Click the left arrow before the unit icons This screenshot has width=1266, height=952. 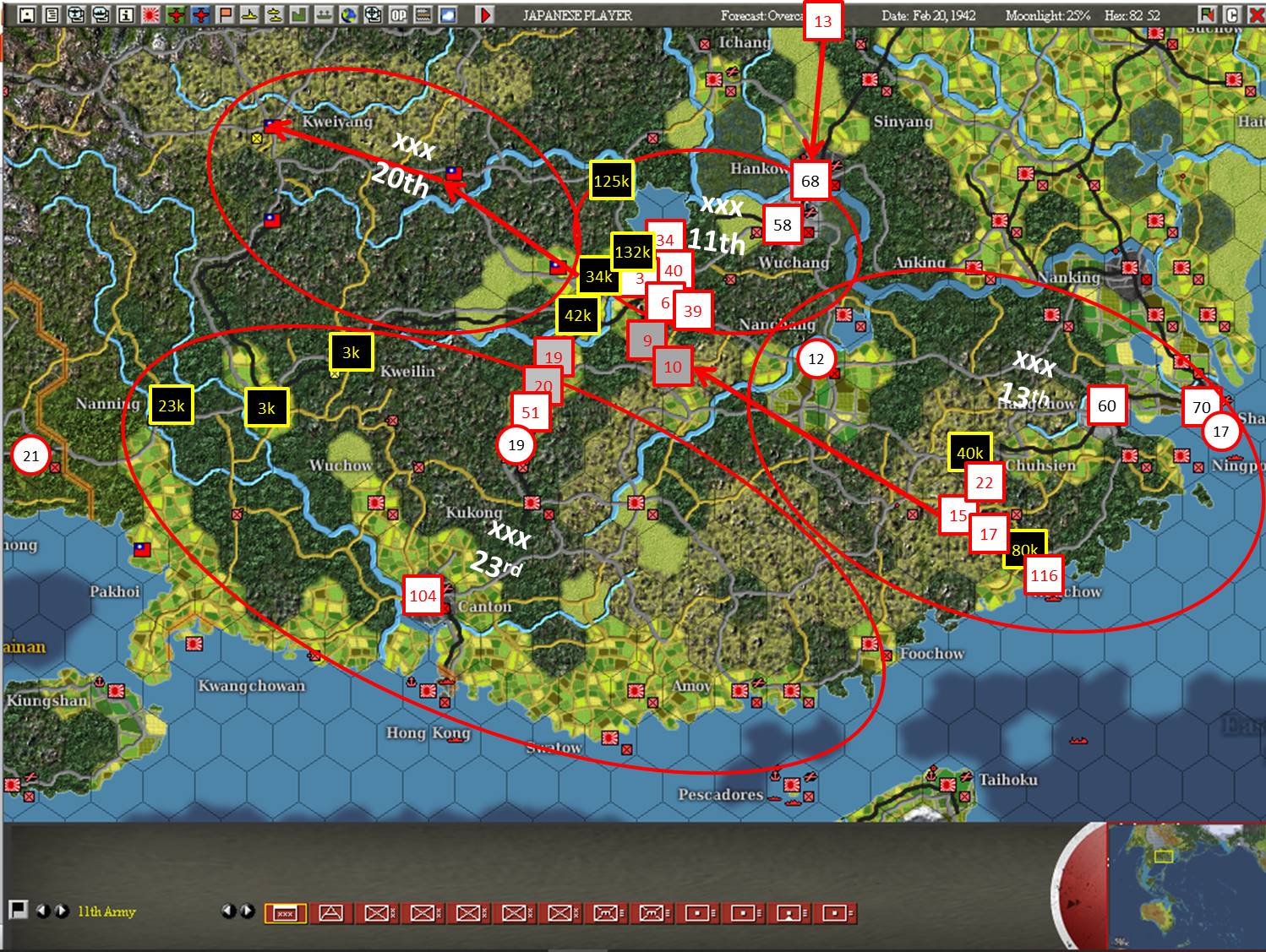click(228, 911)
